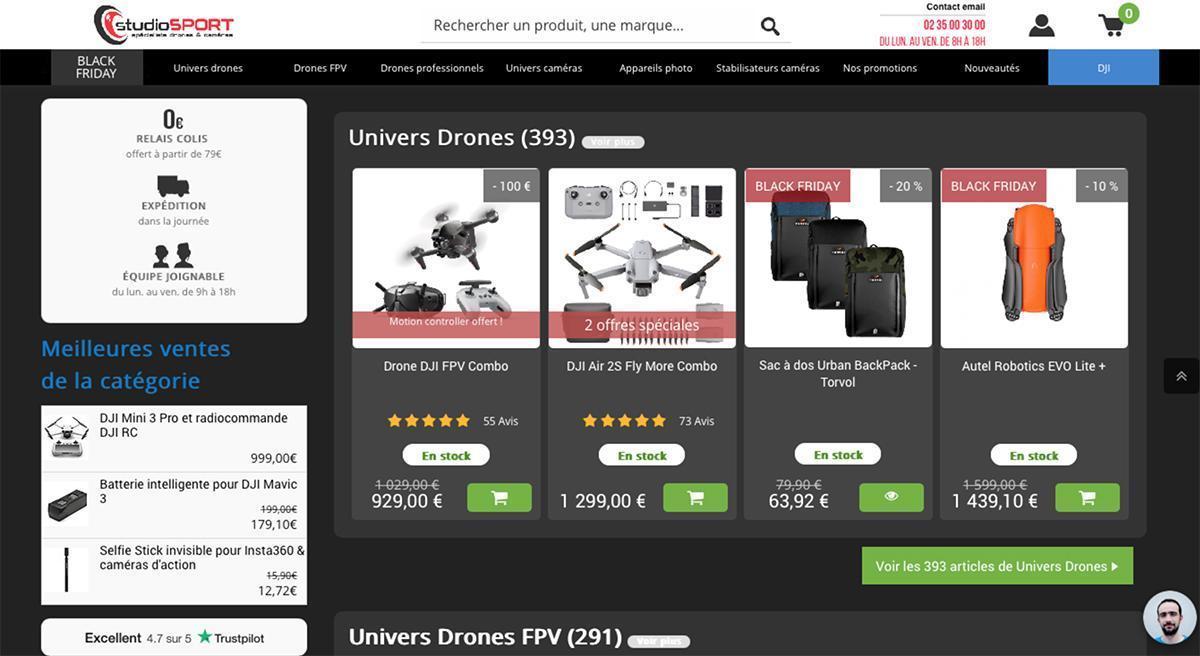This screenshot has width=1200, height=656.
Task: Open Drone DJI FPV Combo product title
Action: [446, 366]
